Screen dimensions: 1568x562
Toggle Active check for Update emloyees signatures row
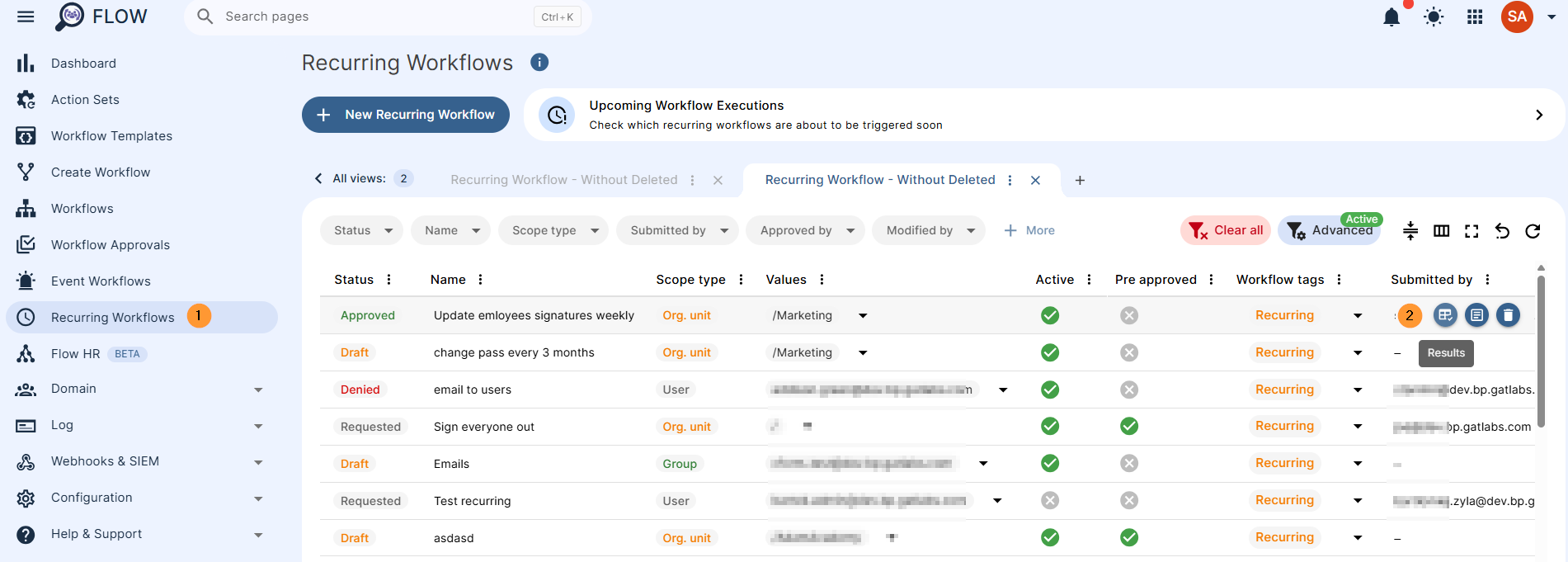pos(1050,315)
